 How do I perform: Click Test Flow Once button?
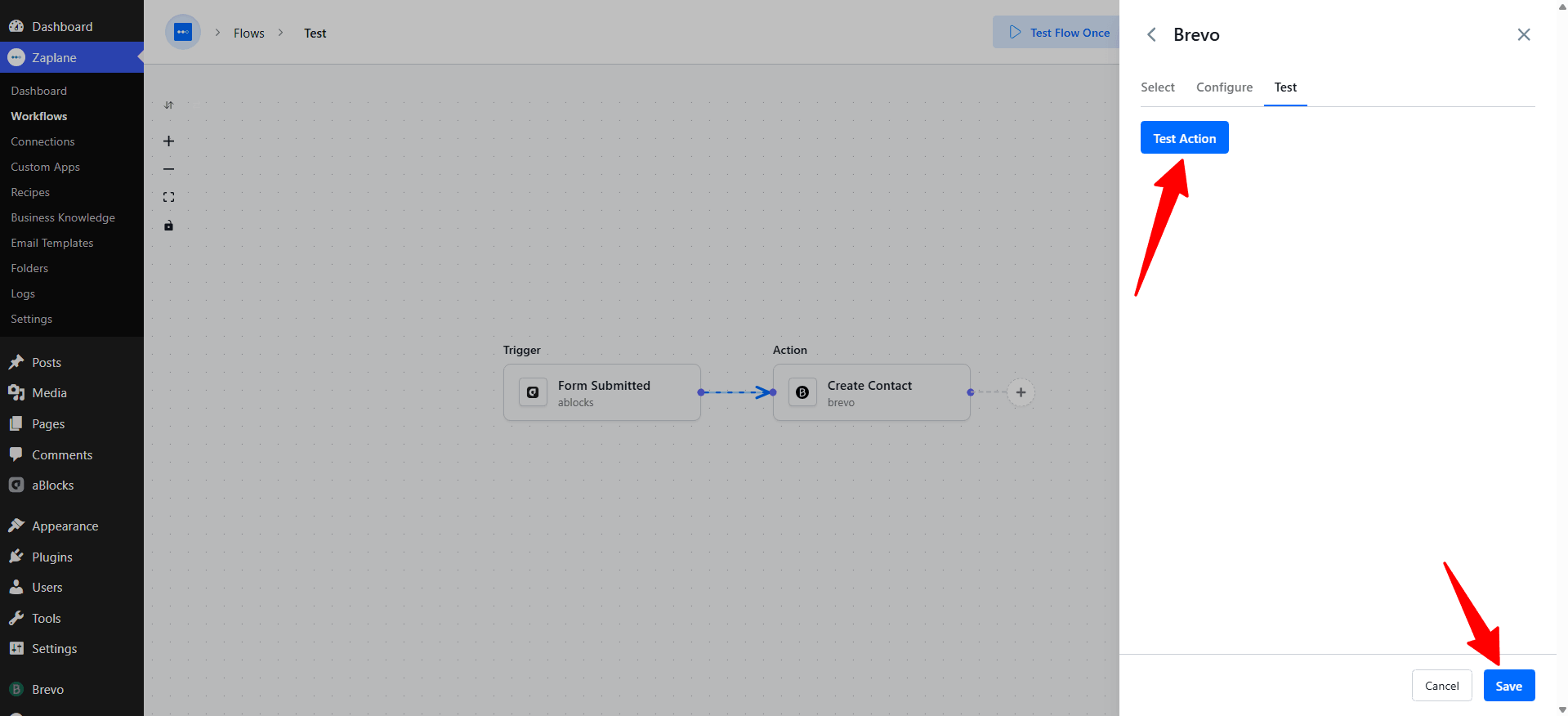point(1057,32)
